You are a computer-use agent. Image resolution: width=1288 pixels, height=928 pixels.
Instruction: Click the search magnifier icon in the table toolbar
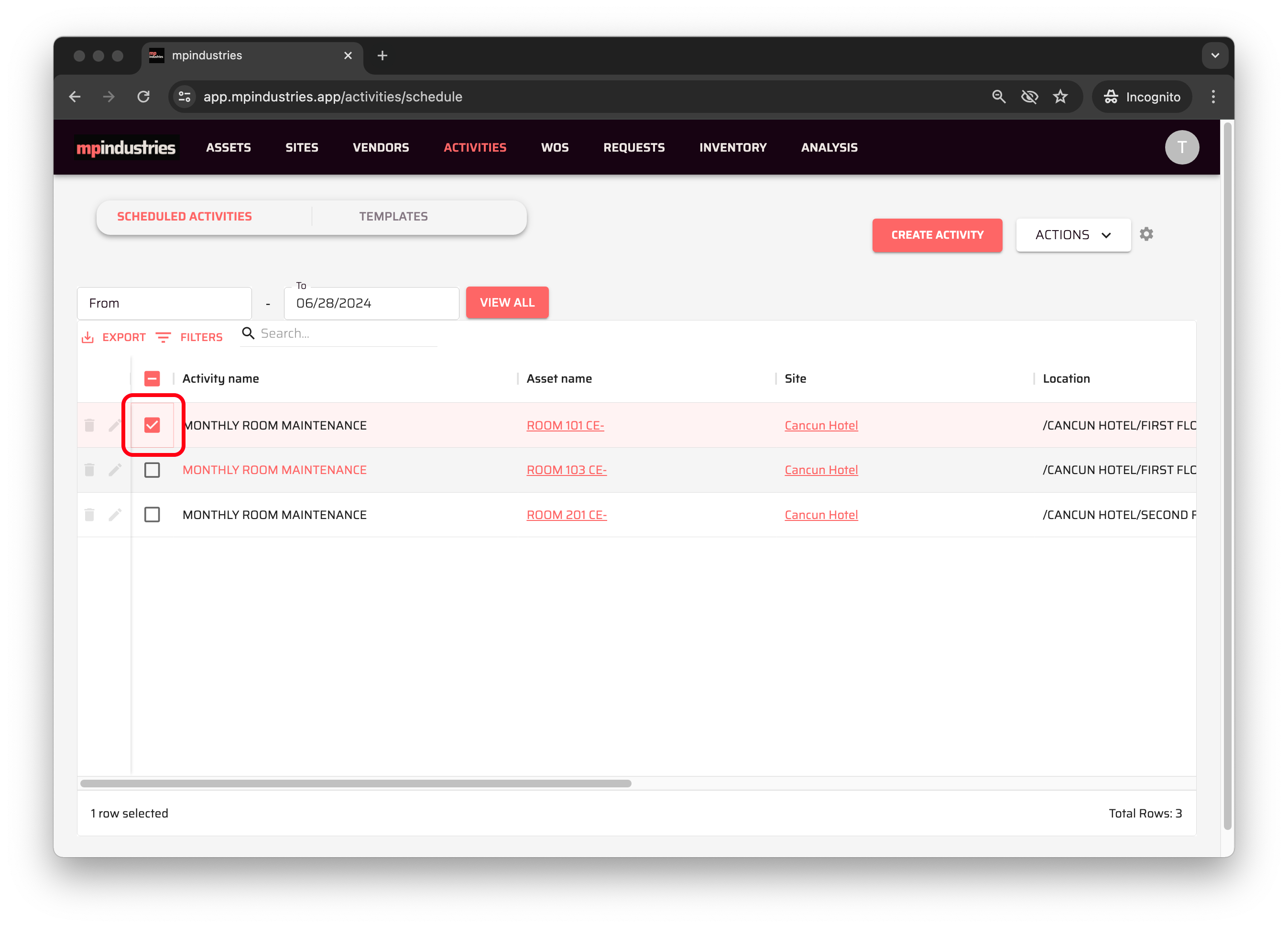[x=248, y=333]
